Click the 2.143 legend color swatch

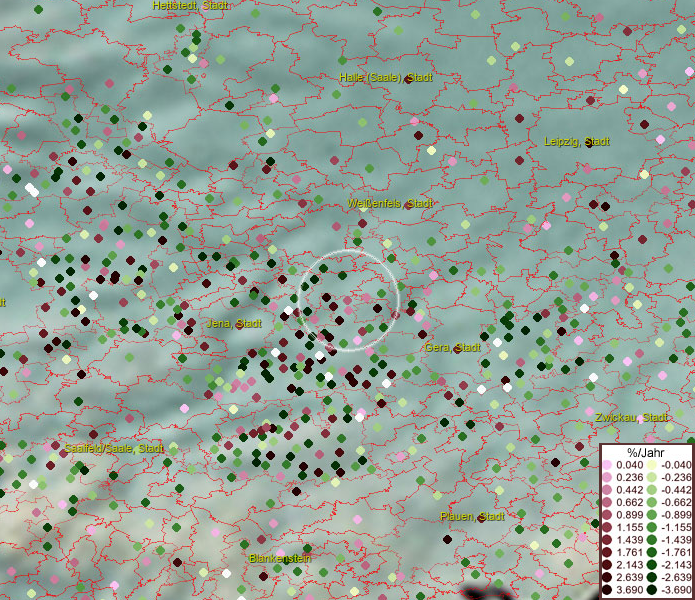pos(607,565)
